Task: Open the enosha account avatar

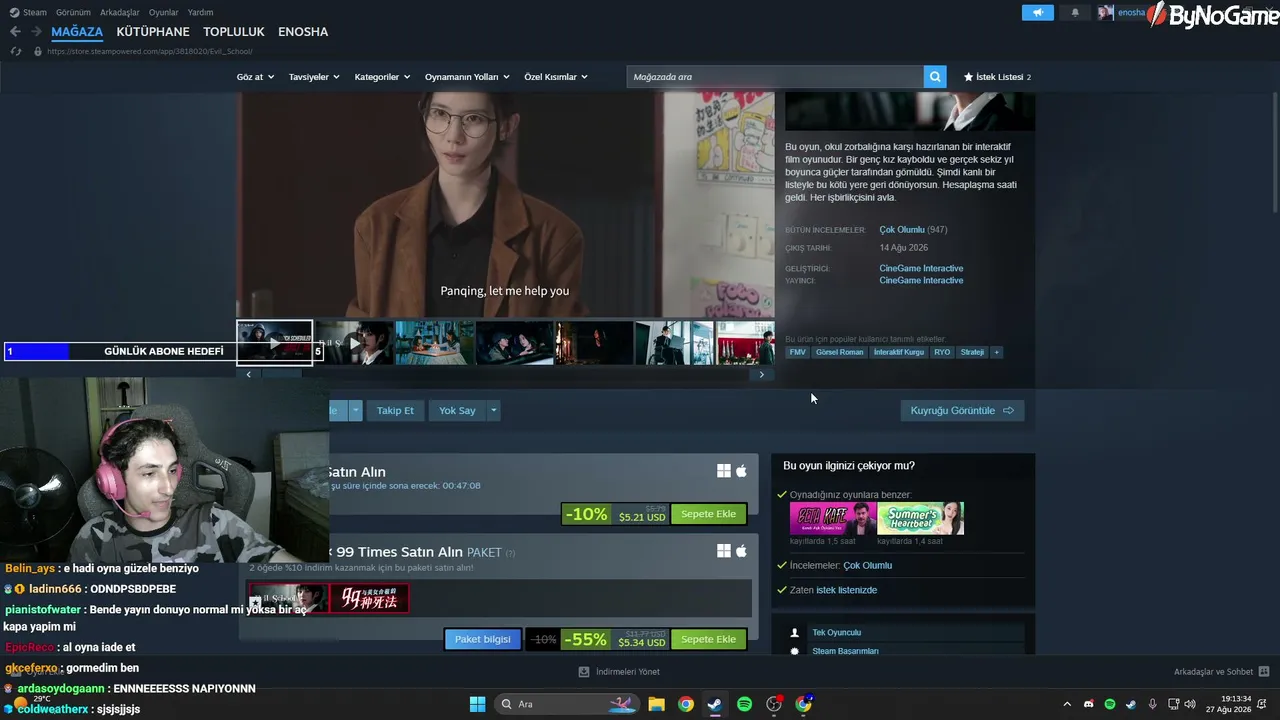Action: click(x=1105, y=13)
